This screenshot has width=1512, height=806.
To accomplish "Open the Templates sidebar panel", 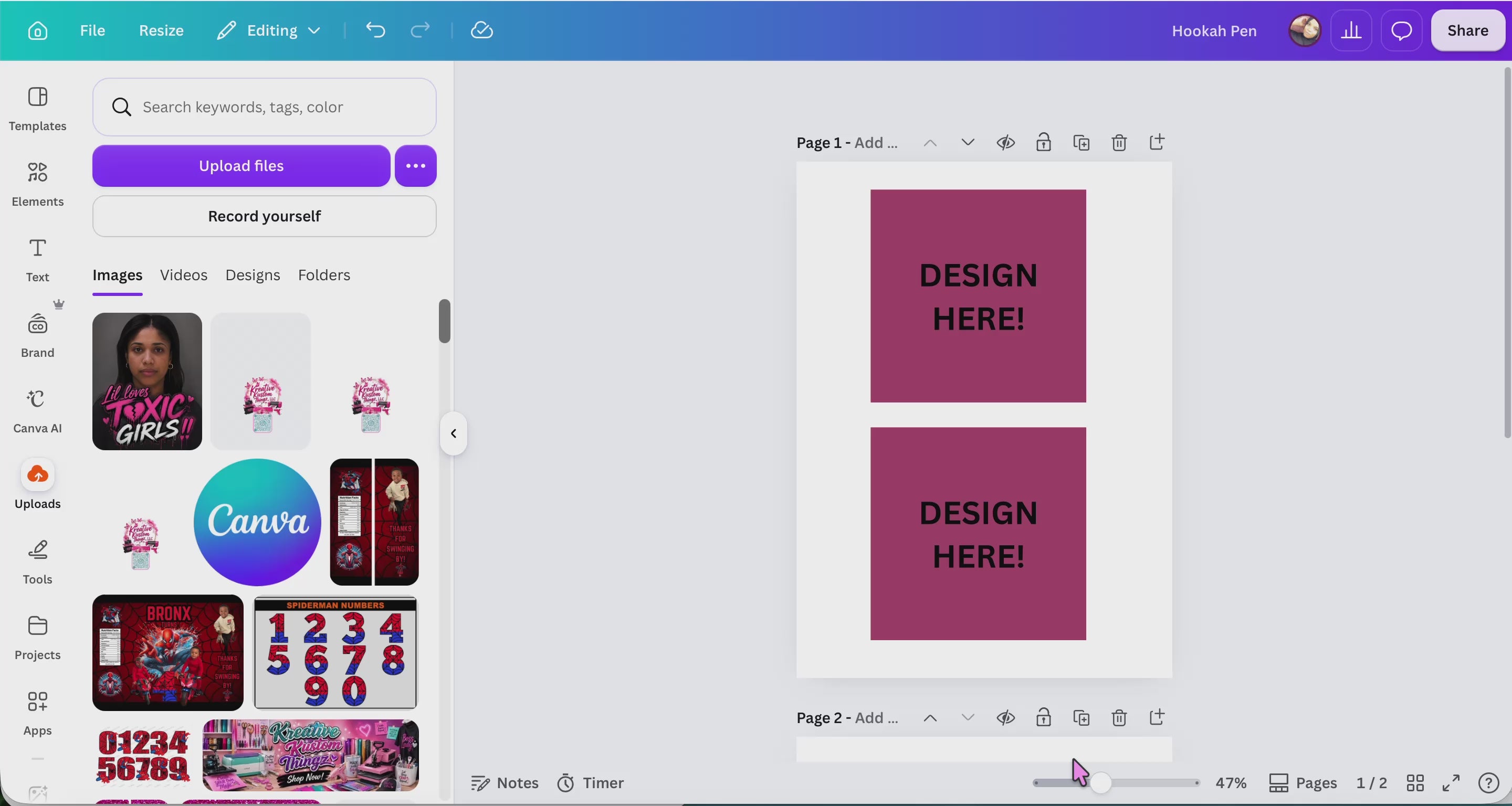I will point(38,109).
